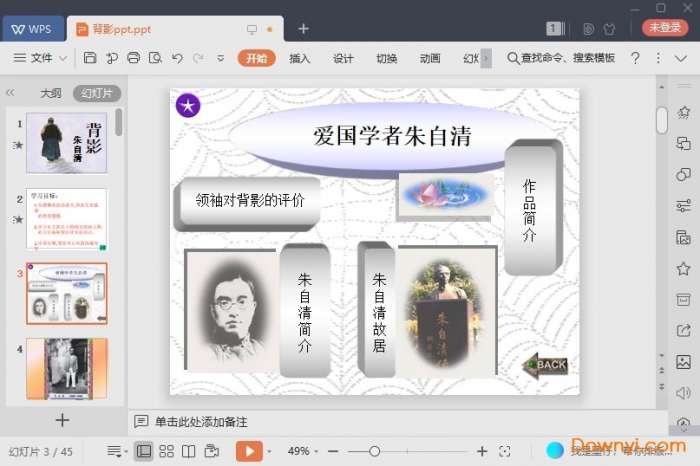The width and height of the screenshot is (700, 466).
Task: Click the purple star button on slide
Action: (188, 105)
